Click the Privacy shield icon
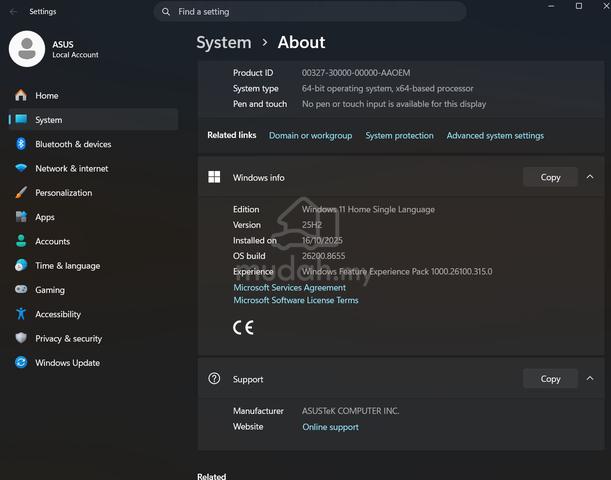 click(x=21, y=338)
